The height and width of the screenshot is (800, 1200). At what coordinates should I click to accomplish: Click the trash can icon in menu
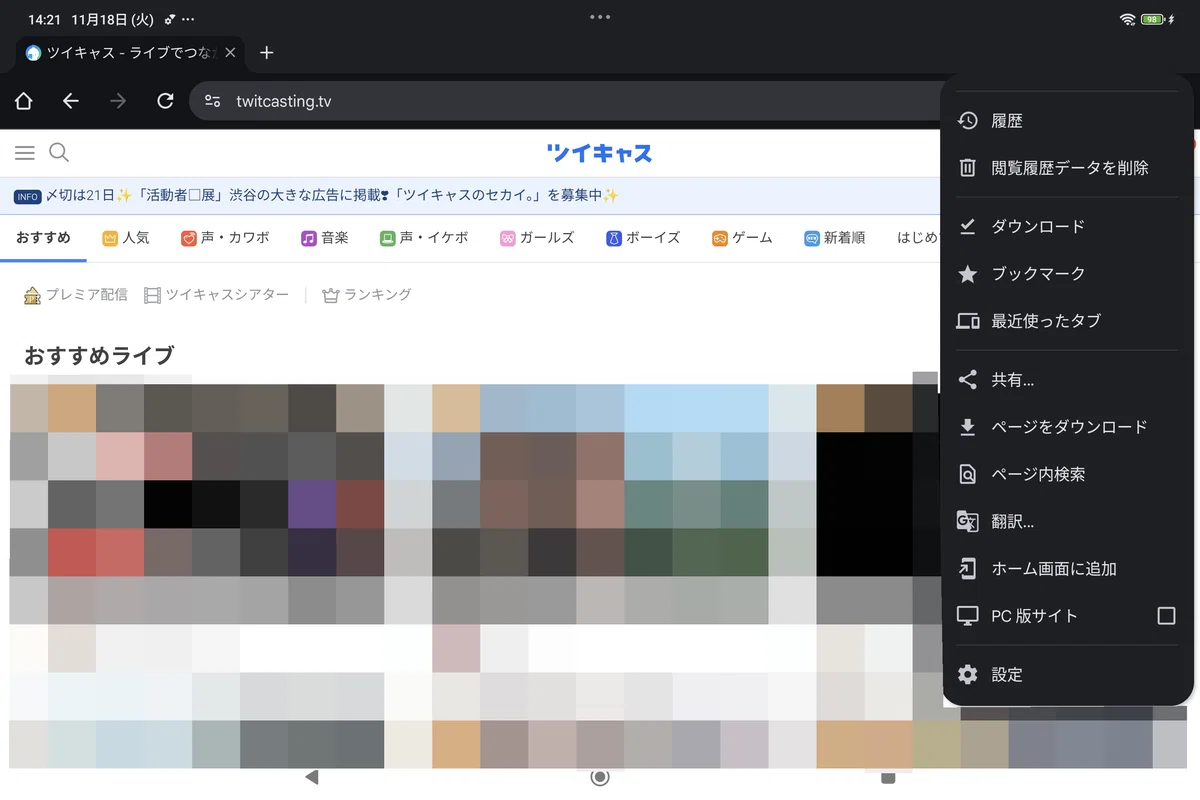point(967,168)
